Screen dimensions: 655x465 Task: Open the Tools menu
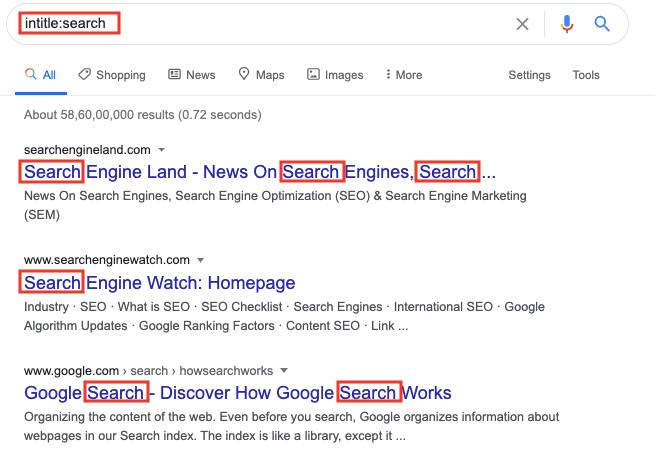586,75
